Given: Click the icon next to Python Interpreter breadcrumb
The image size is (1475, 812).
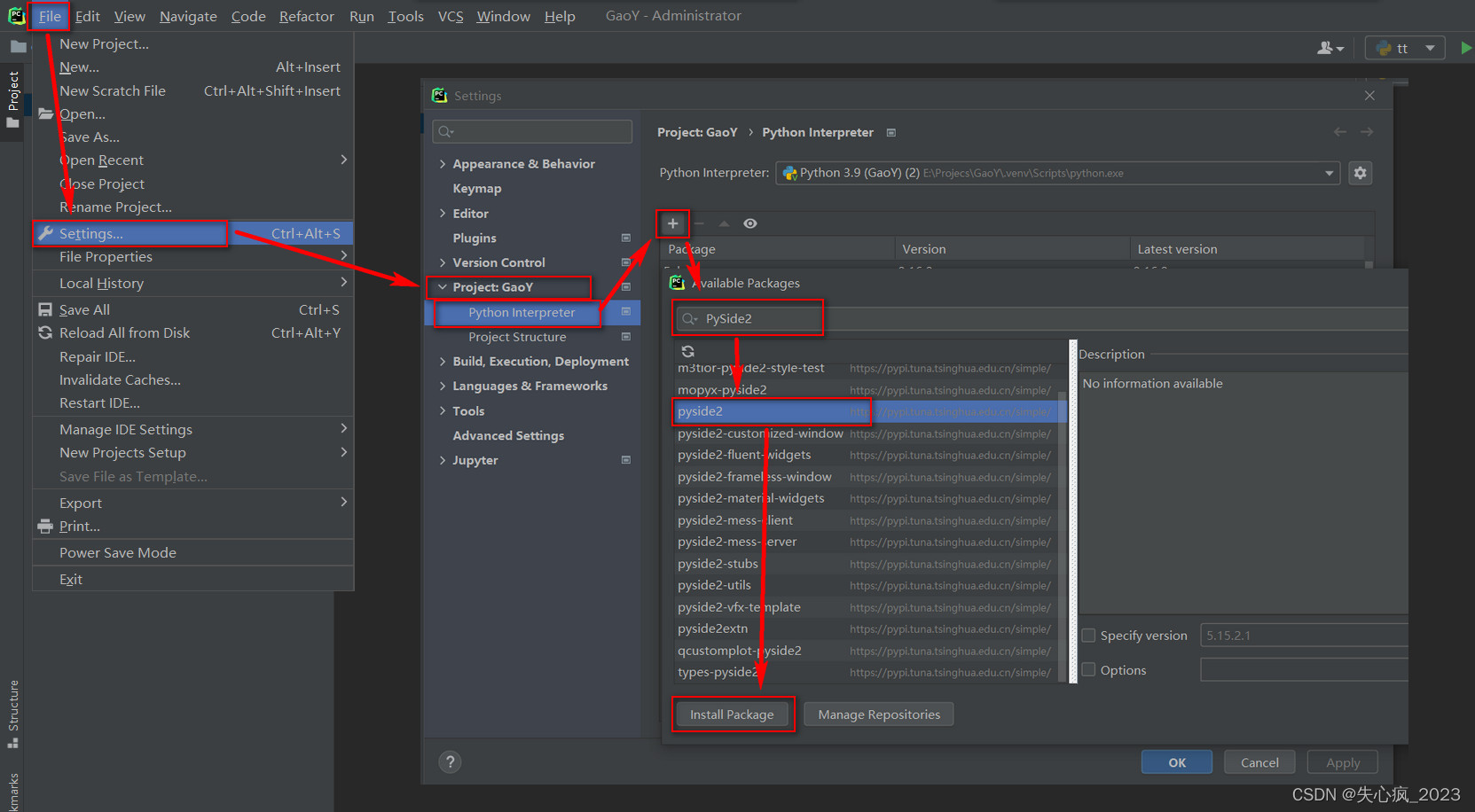Looking at the screenshot, I should click(891, 132).
